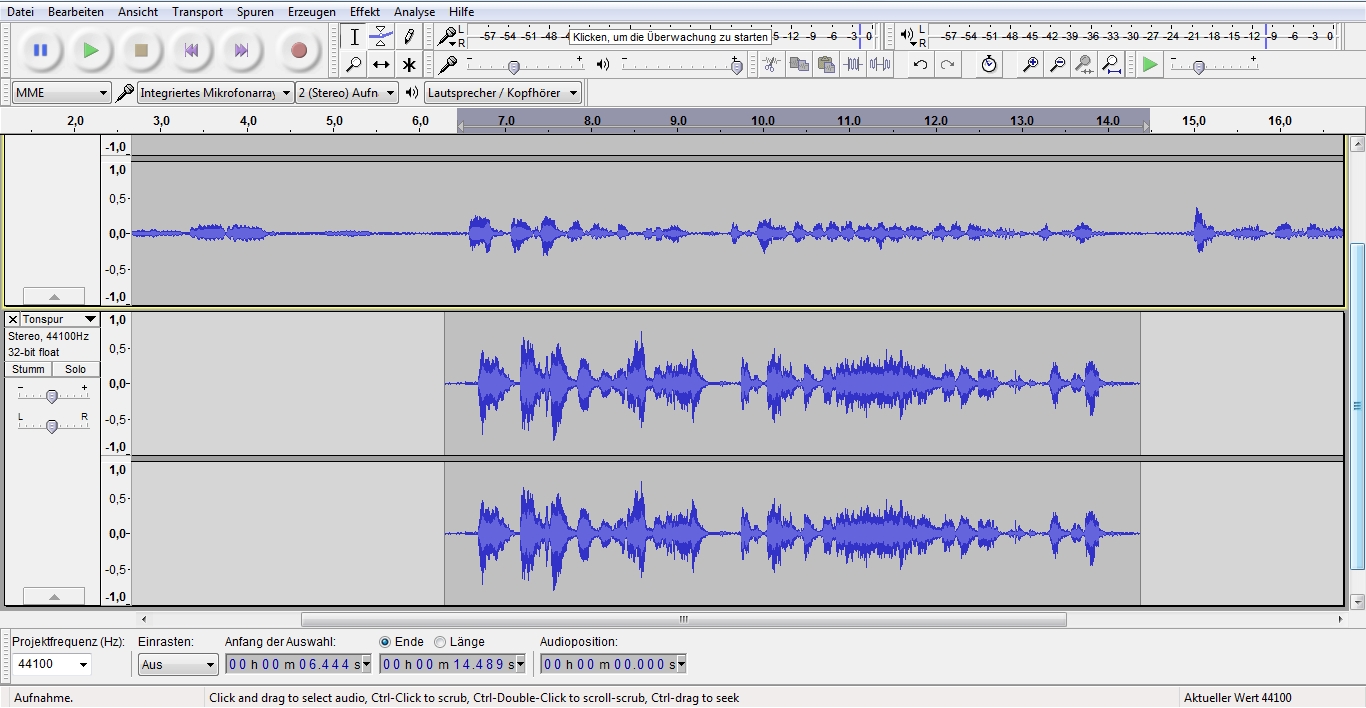Open the Einrasten snap dropdown
Viewport: 1366px width, 708px height.
click(177, 665)
